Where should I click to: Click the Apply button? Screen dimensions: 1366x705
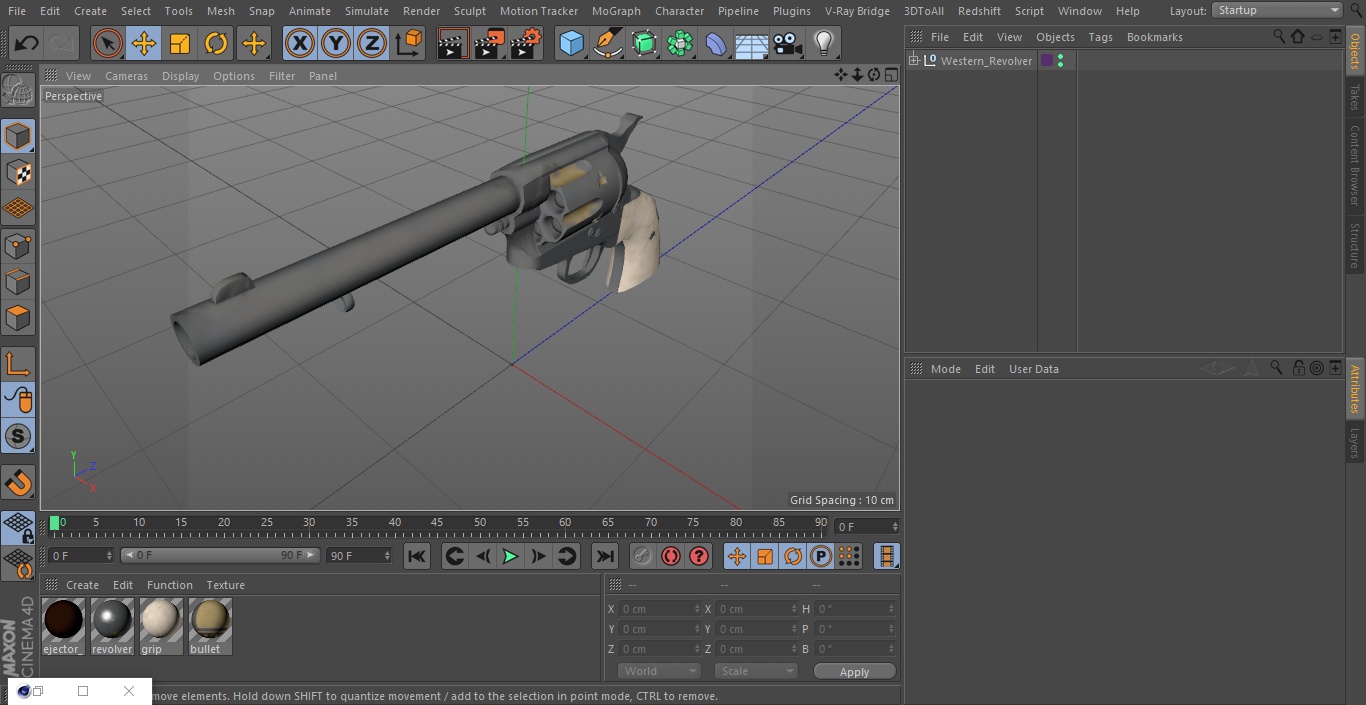[x=854, y=672]
